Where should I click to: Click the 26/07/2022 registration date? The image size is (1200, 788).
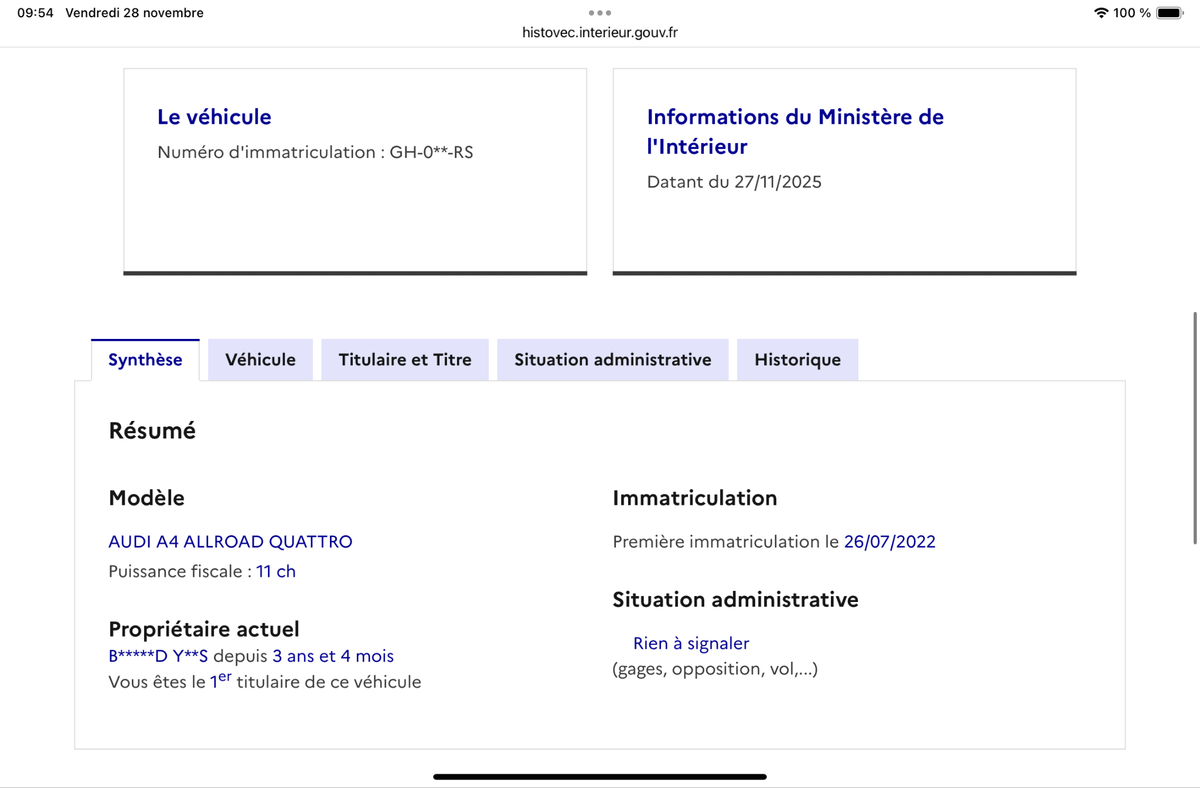890,542
